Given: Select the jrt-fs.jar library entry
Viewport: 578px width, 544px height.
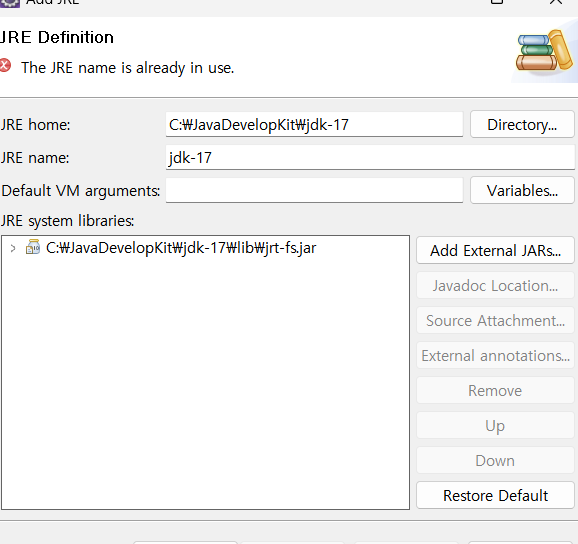Looking at the screenshot, I should (181, 248).
